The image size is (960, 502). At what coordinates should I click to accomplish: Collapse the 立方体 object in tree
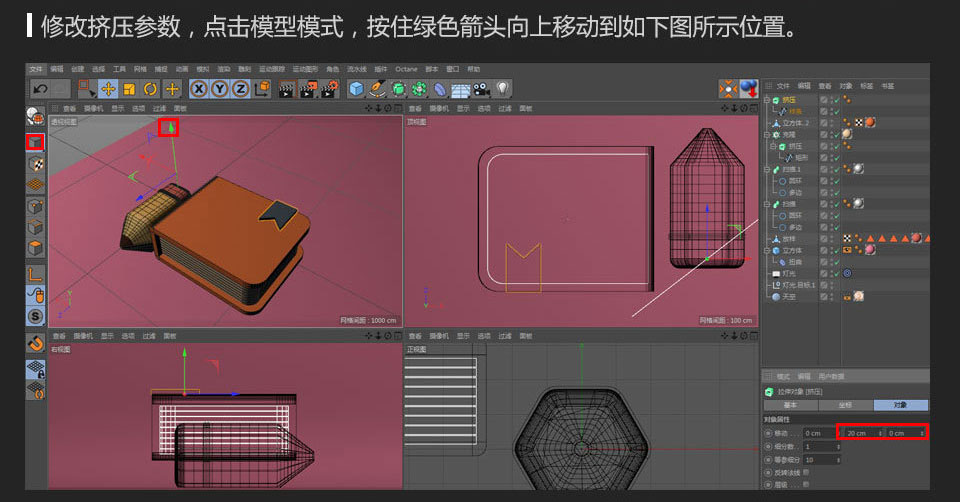767,250
